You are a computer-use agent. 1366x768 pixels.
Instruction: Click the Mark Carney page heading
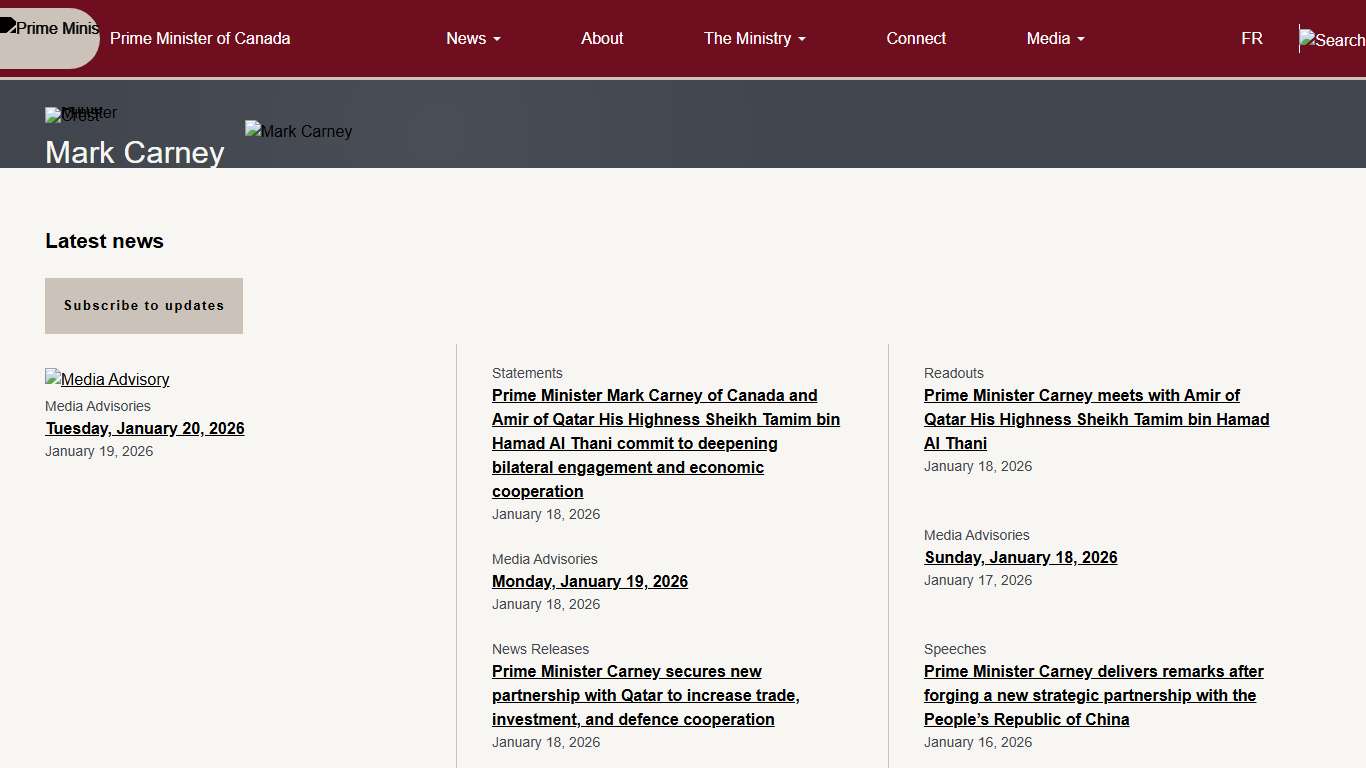(x=134, y=153)
